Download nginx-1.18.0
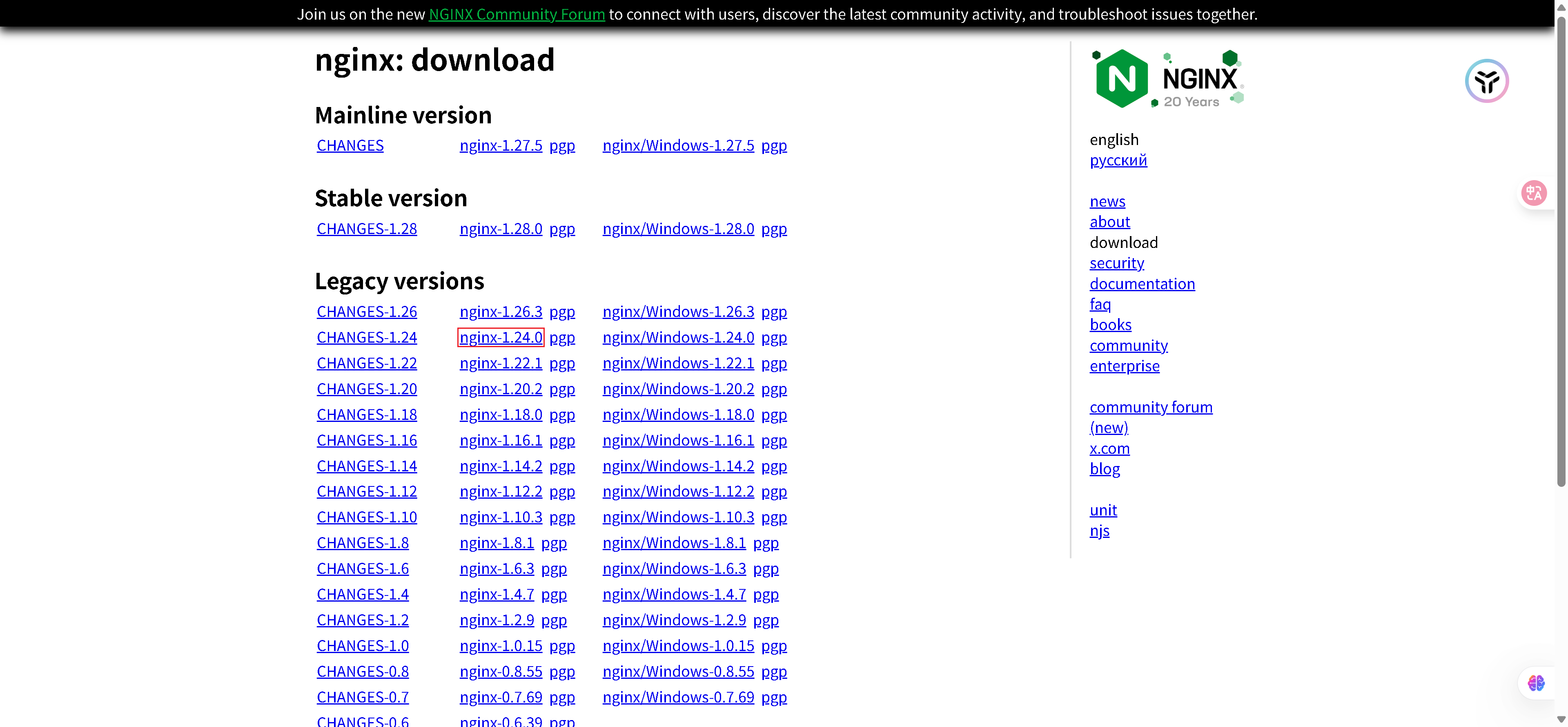Screen dimensions: 1568x727 pyautogui.click(x=500, y=415)
